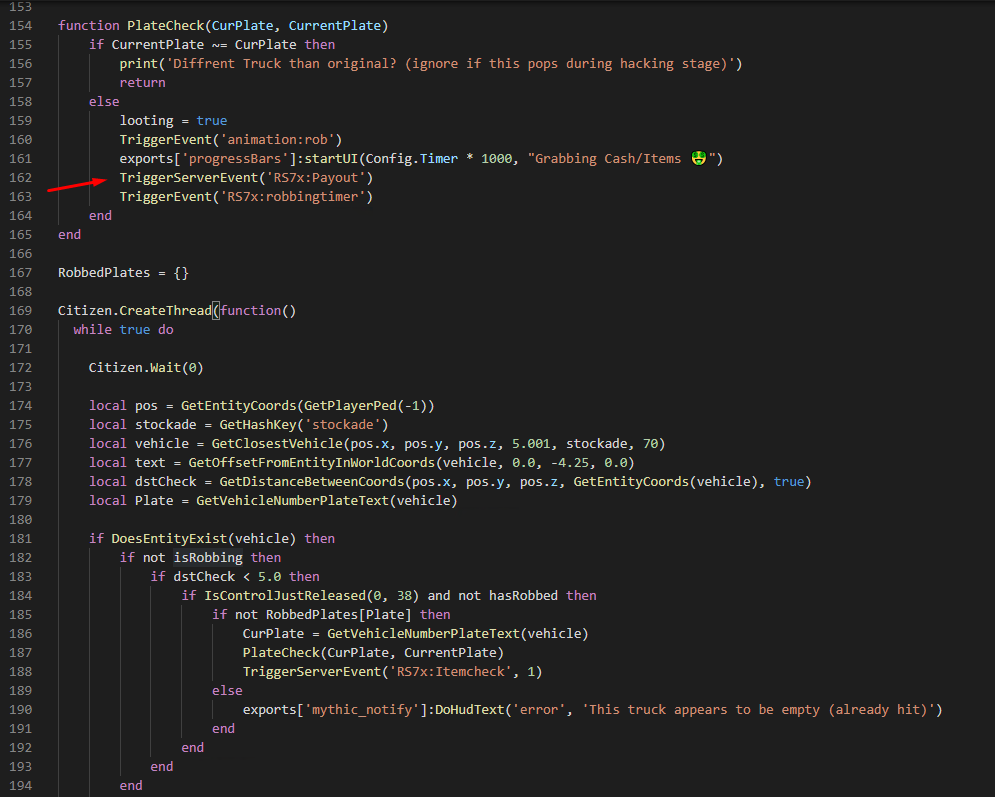Click hasRobbed on line 184
The width and height of the screenshot is (995, 797).
(x=524, y=596)
